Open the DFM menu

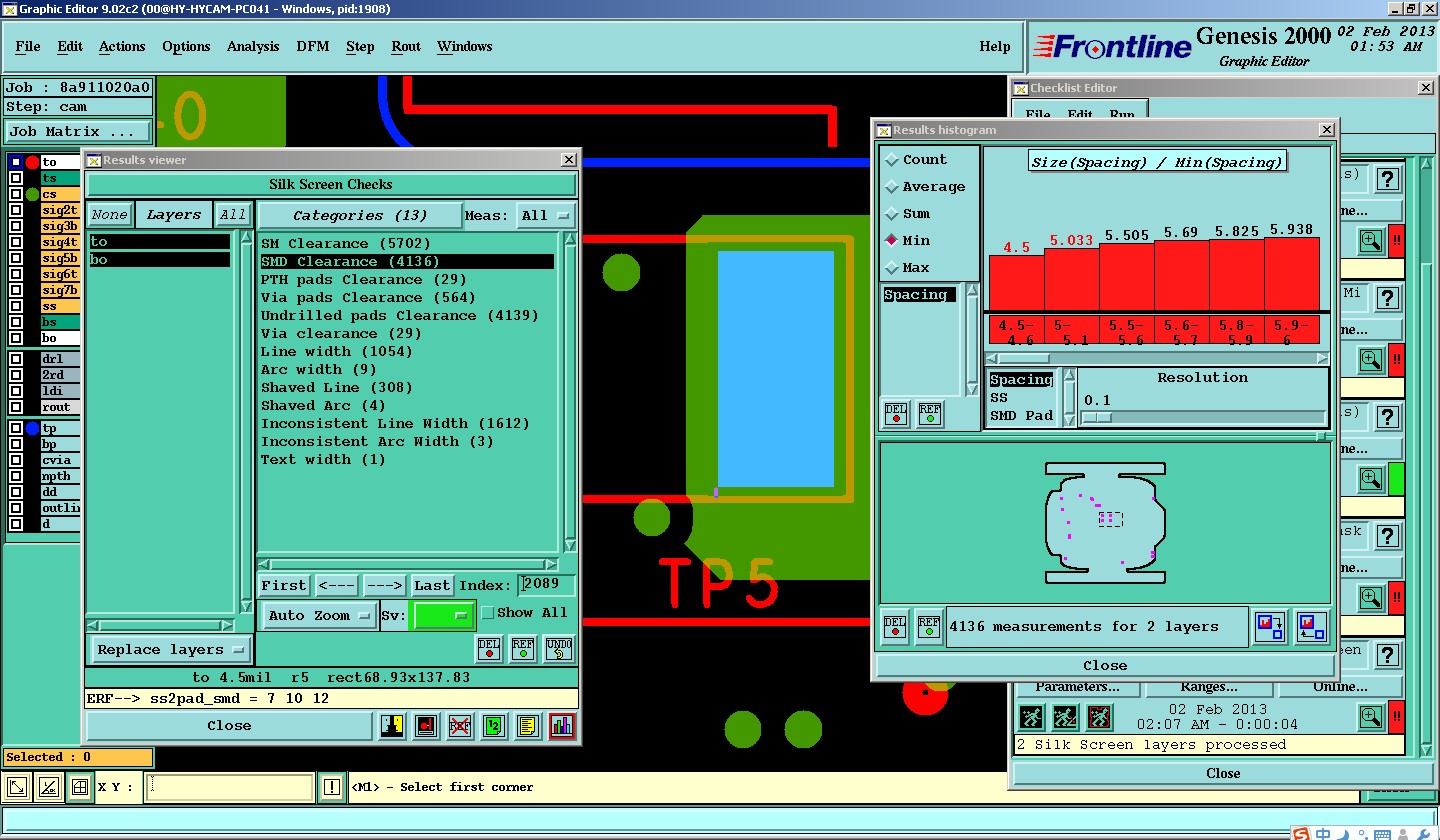pyautogui.click(x=313, y=46)
